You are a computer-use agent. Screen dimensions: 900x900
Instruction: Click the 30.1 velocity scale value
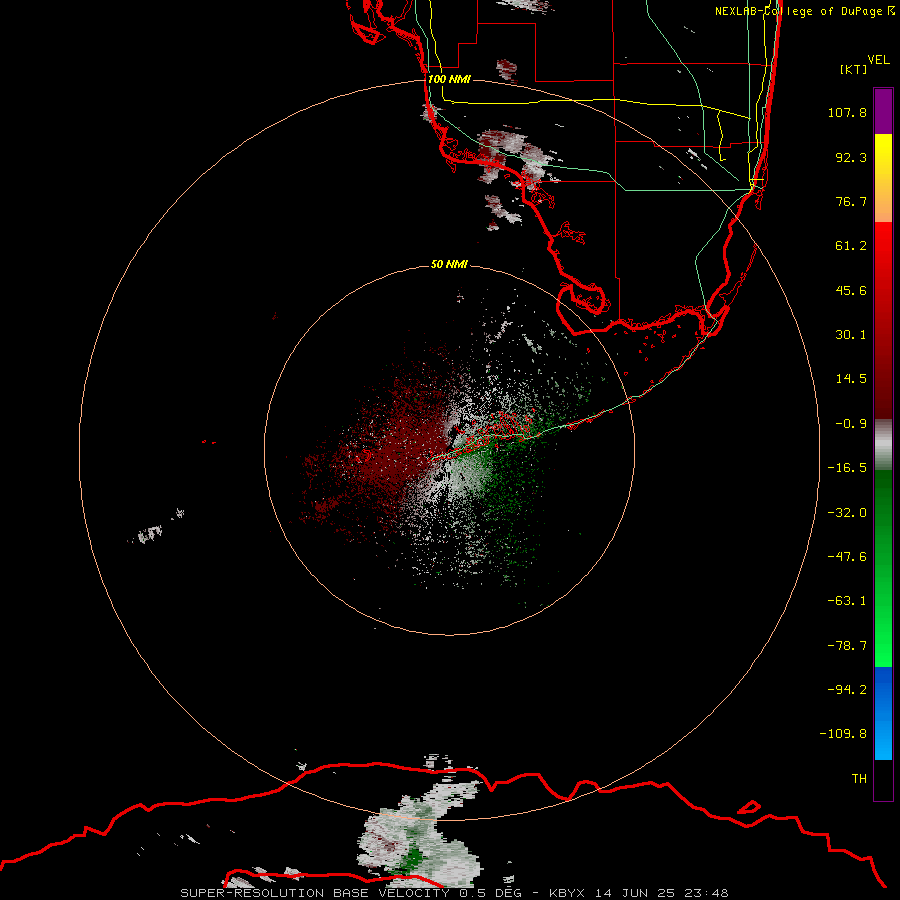coord(851,335)
